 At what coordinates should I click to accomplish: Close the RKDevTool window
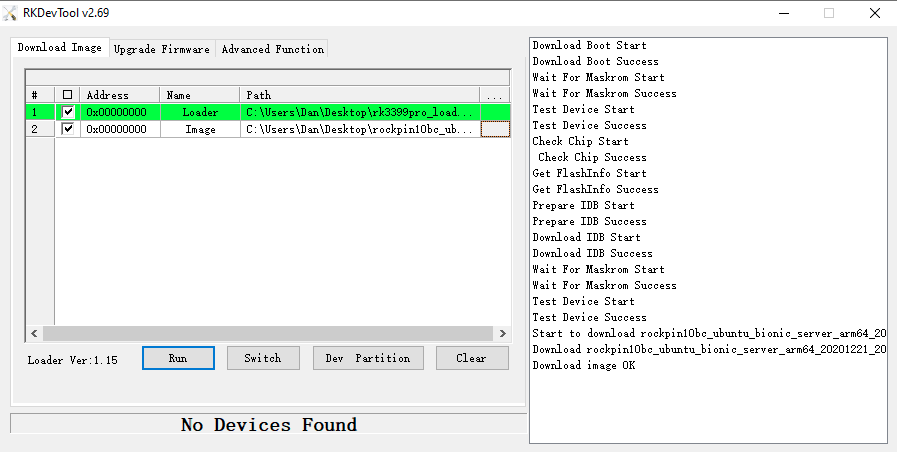874,13
